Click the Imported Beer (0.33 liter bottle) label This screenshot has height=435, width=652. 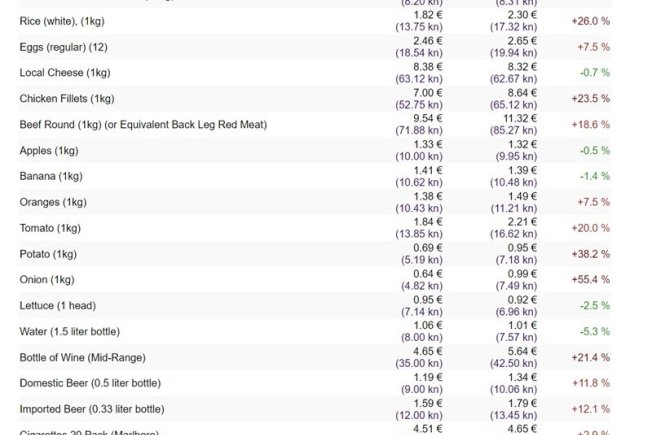(x=92, y=409)
